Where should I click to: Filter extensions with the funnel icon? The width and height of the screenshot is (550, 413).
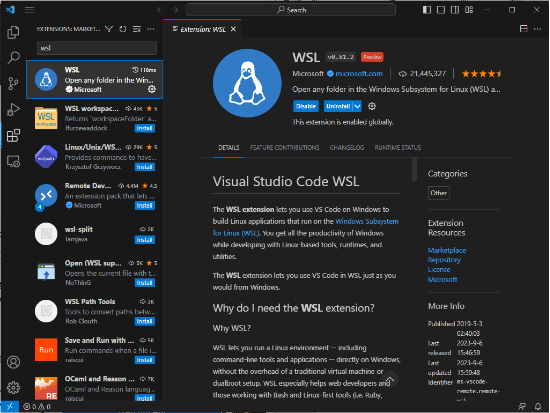click(109, 29)
